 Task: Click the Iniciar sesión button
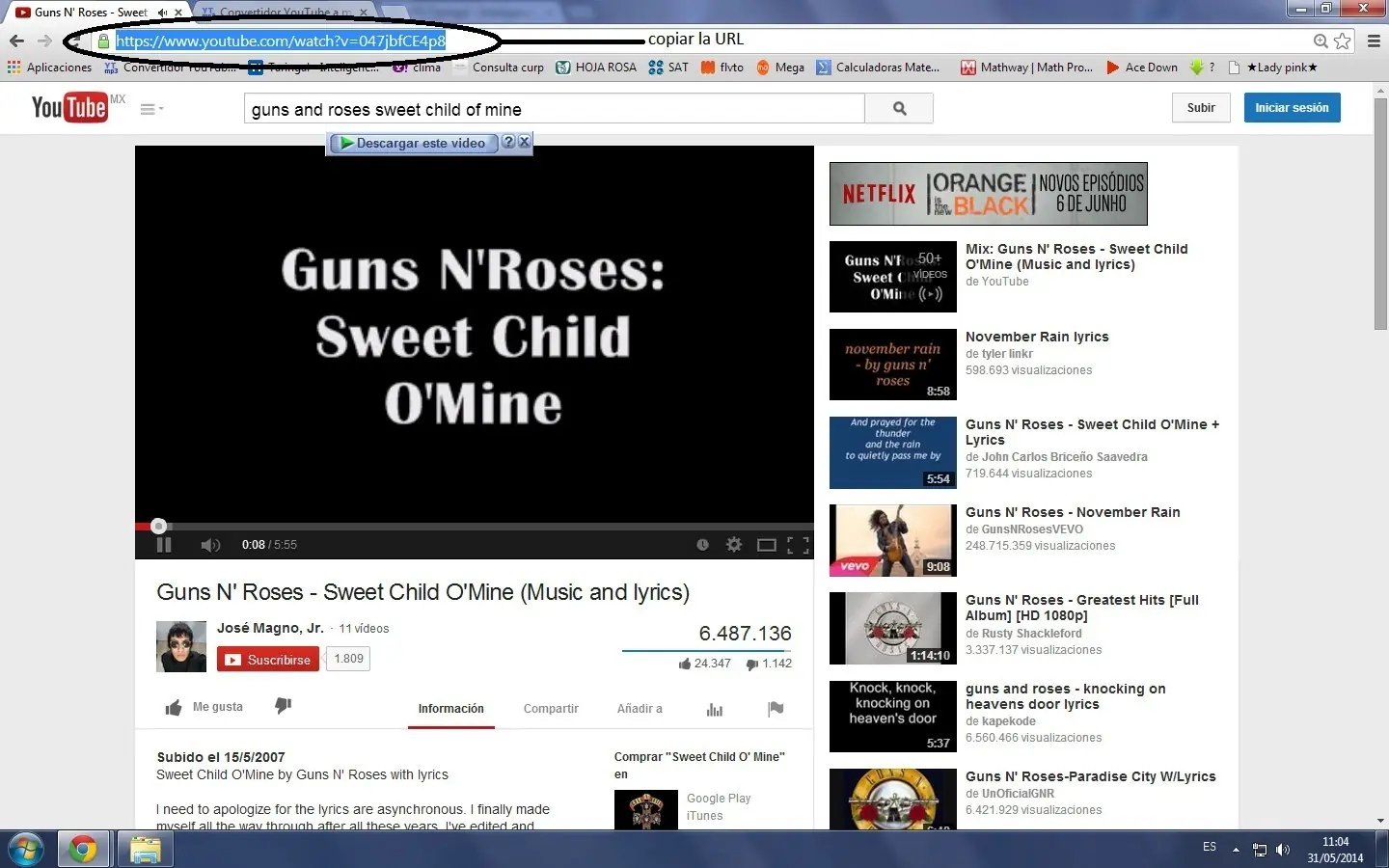(x=1292, y=108)
